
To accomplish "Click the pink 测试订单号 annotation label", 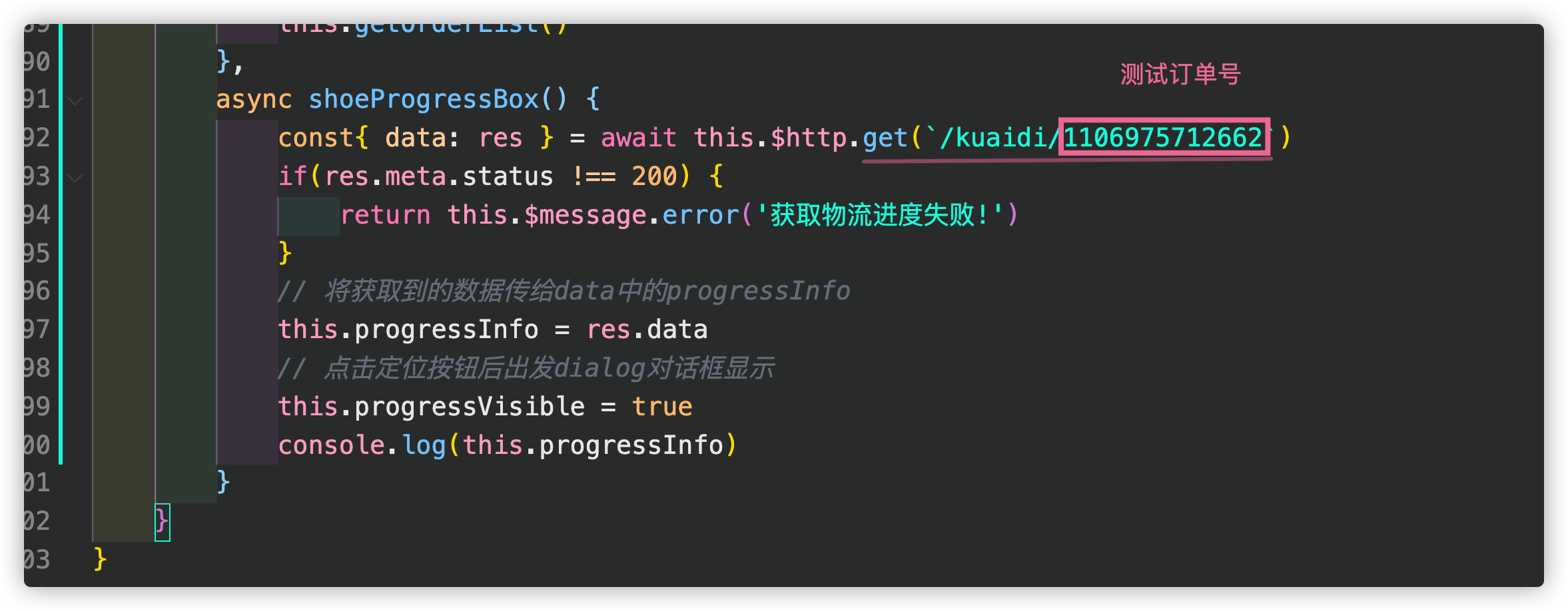I will click(x=1180, y=75).
